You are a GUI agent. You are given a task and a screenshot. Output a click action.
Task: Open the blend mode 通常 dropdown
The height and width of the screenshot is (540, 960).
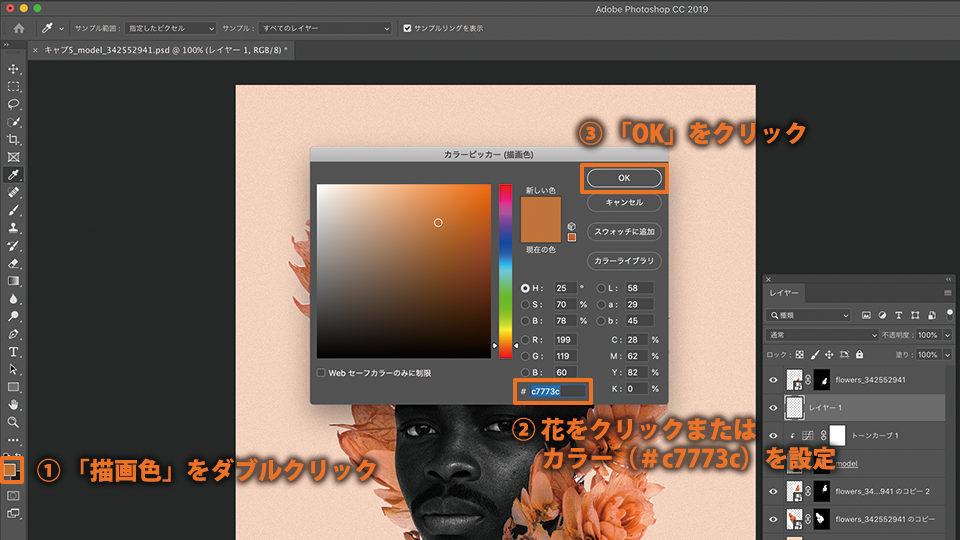(822, 335)
